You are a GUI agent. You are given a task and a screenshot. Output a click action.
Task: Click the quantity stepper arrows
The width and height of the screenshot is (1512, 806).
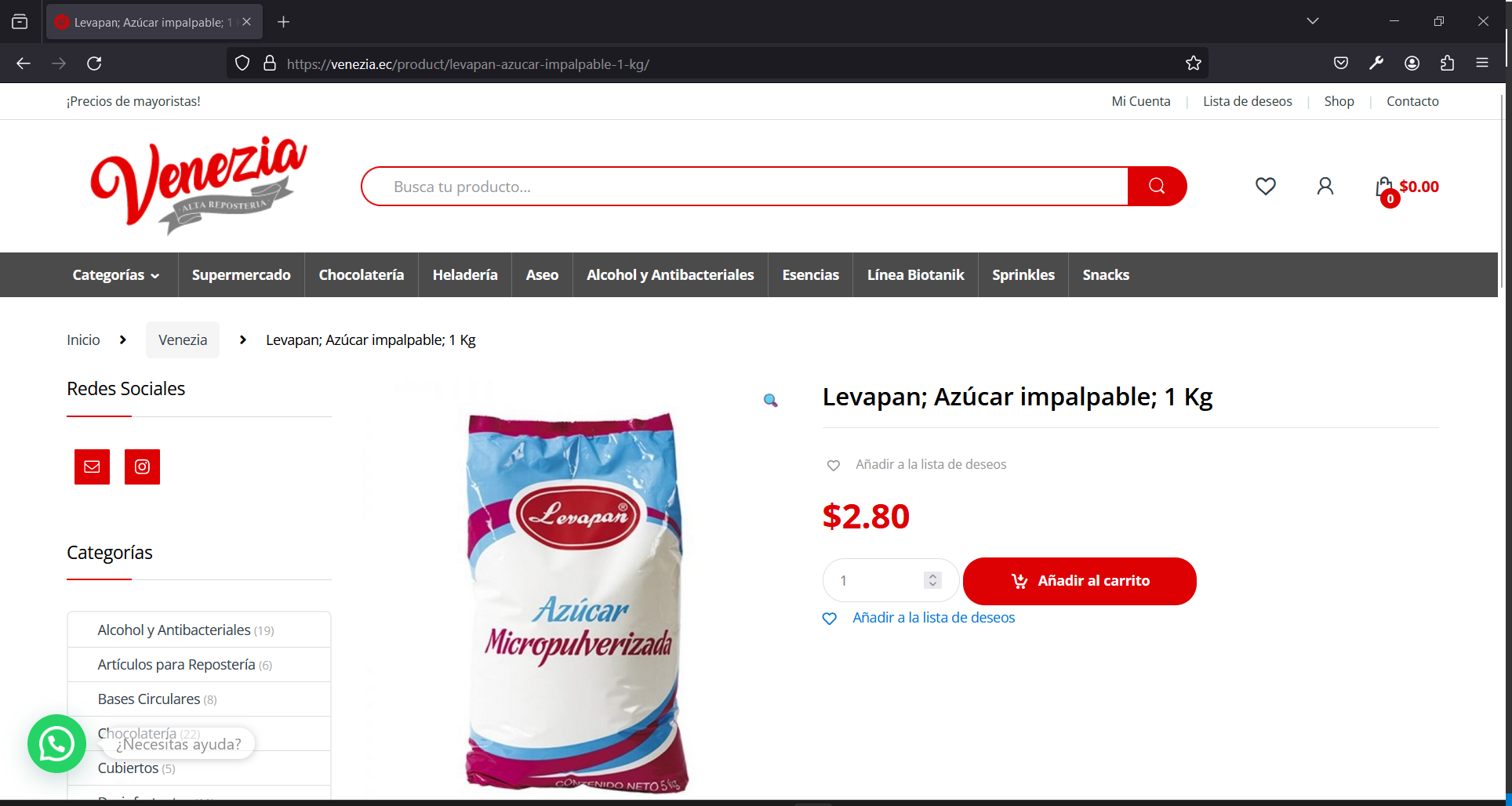point(932,580)
